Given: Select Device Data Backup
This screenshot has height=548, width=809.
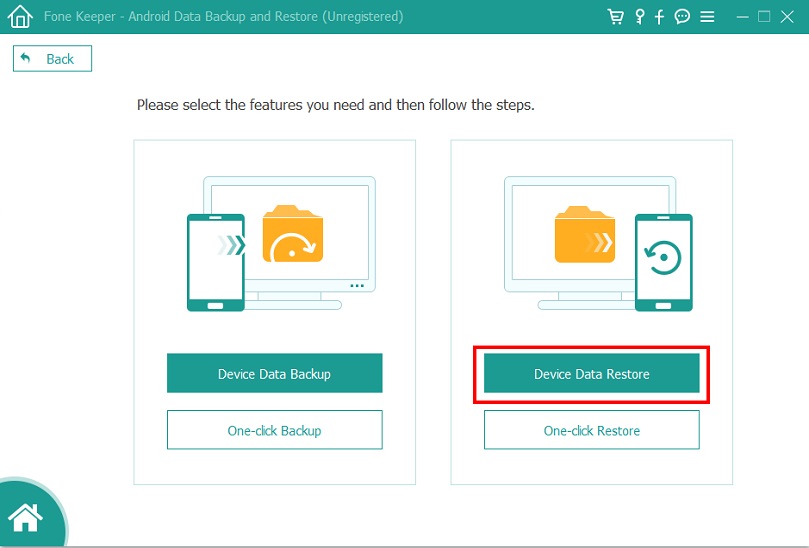Looking at the screenshot, I should pyautogui.click(x=274, y=374).
